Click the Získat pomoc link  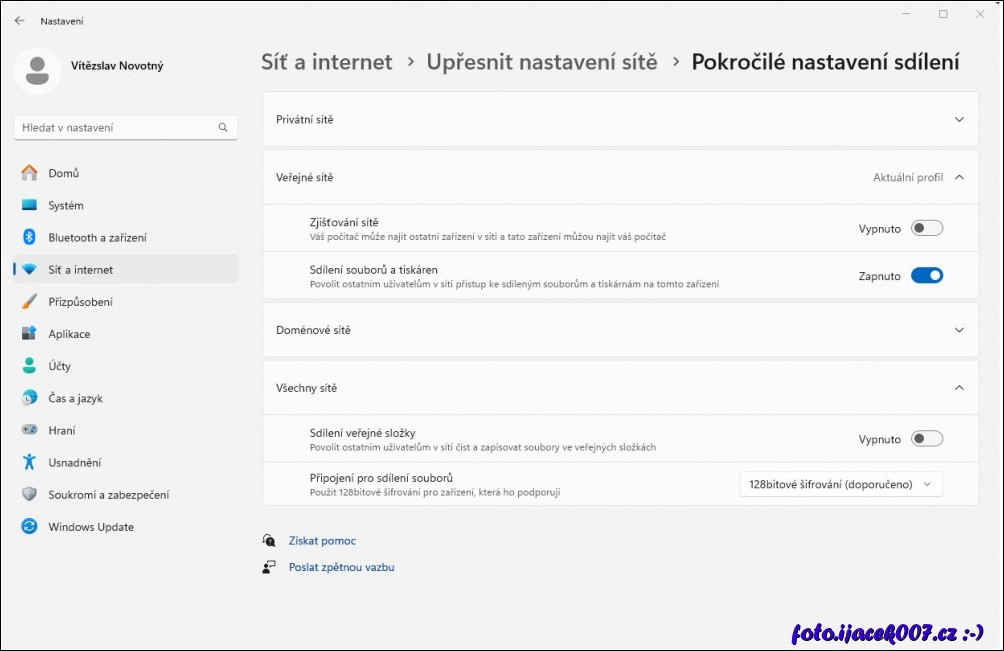322,540
